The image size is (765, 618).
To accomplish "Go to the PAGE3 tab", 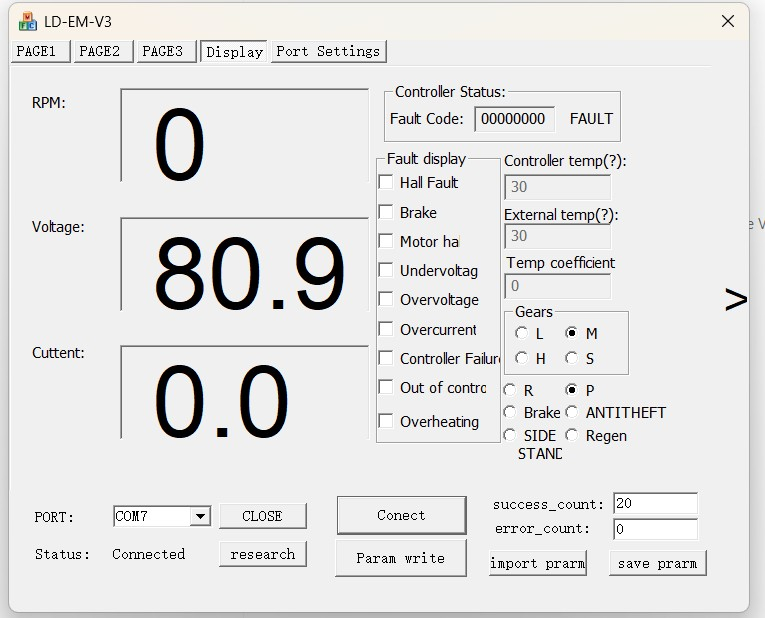I will 163,51.
